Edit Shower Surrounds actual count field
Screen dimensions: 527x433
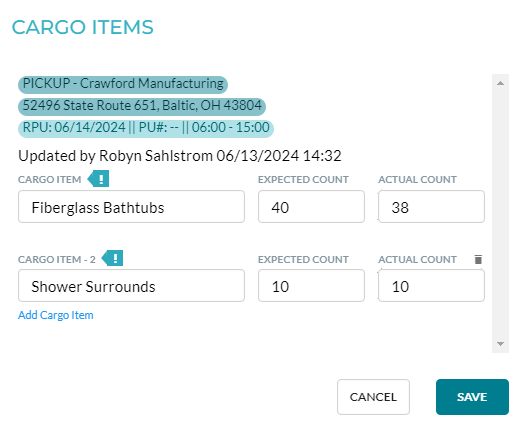point(431,285)
